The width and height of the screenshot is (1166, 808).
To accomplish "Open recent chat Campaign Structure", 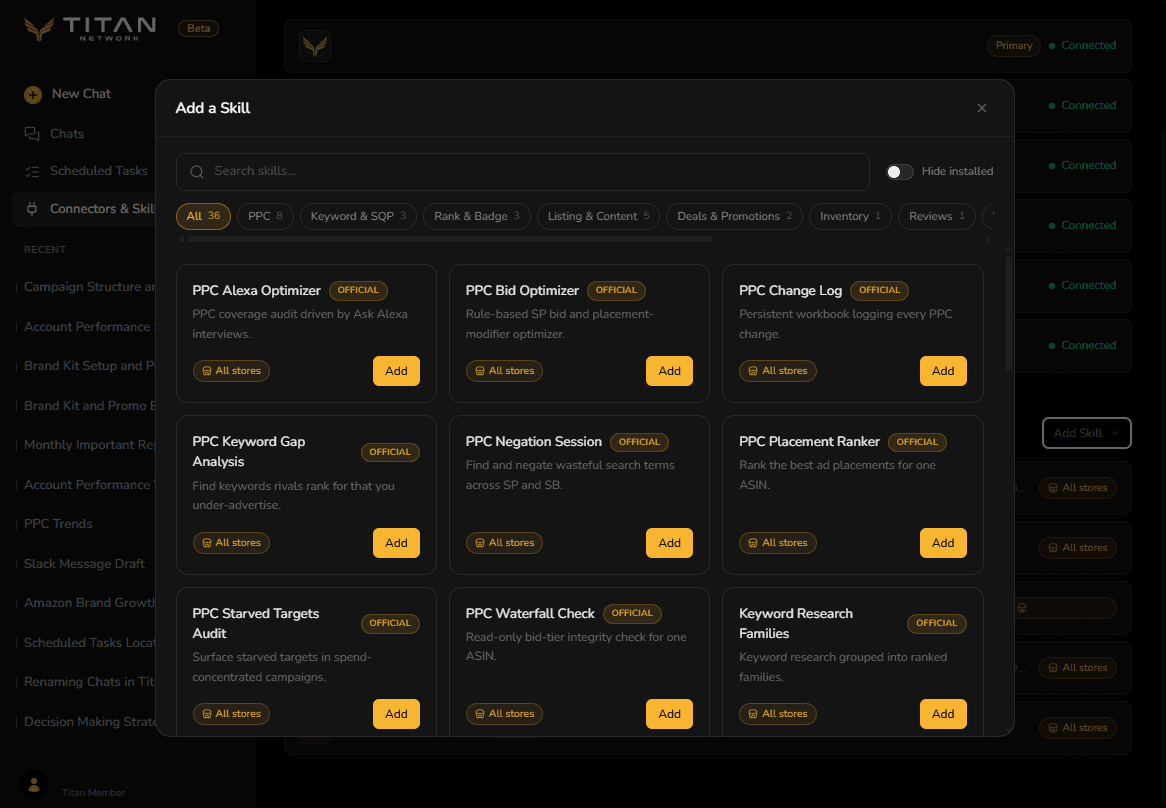I will click(89, 287).
